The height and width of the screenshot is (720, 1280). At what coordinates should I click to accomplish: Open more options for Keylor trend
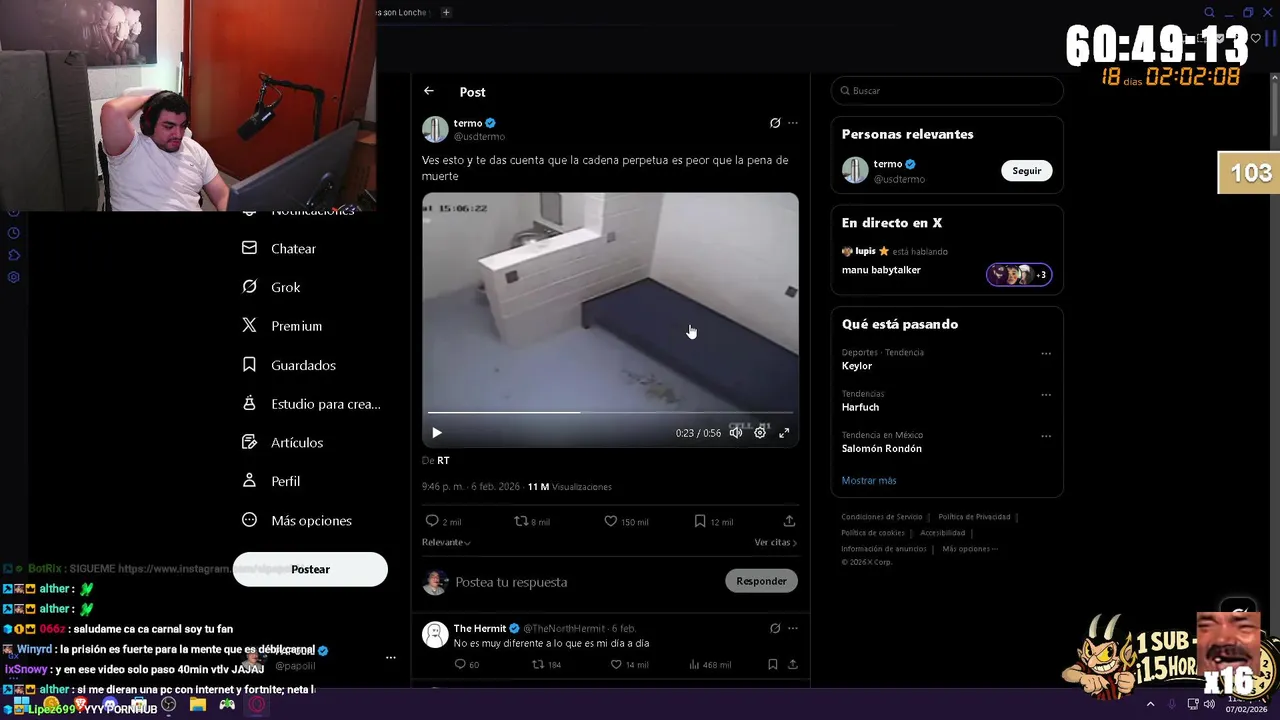click(1046, 353)
